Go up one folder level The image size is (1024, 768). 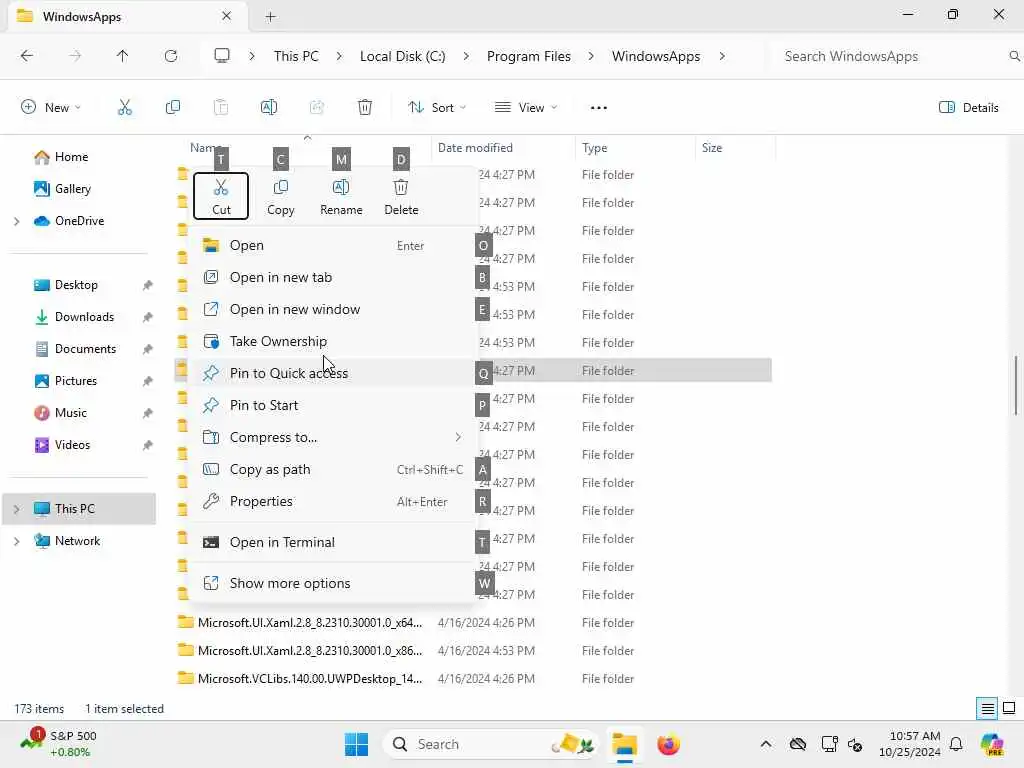click(122, 56)
